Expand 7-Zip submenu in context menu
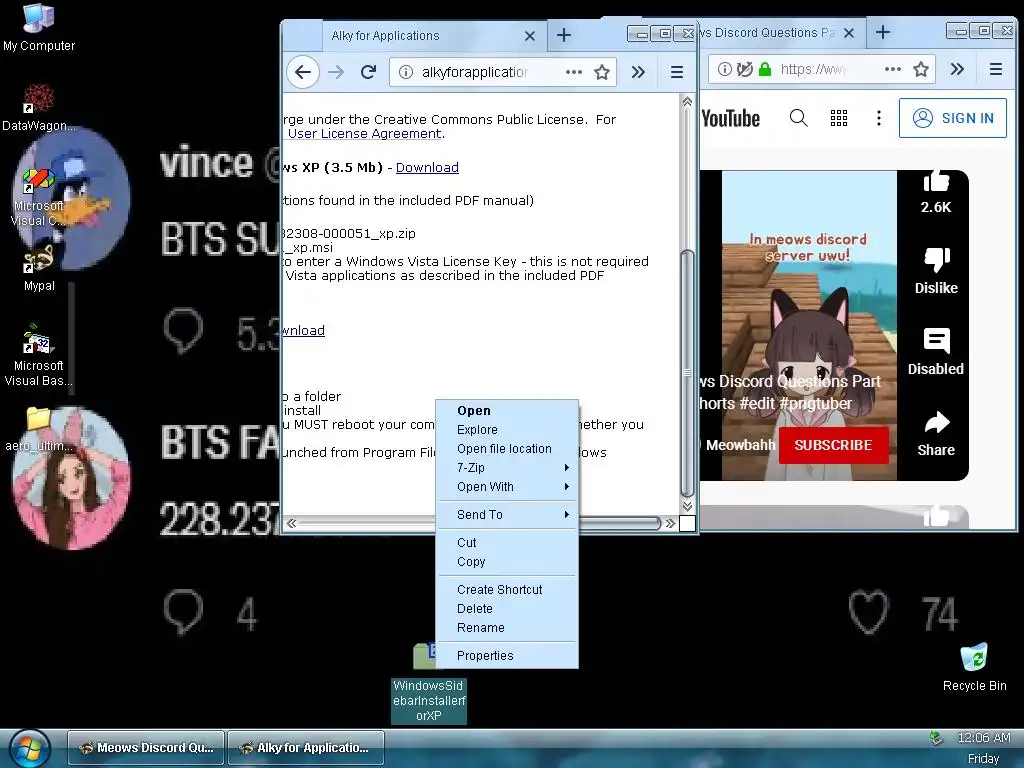Screen dimensions: 1024x768 [x=507, y=468]
